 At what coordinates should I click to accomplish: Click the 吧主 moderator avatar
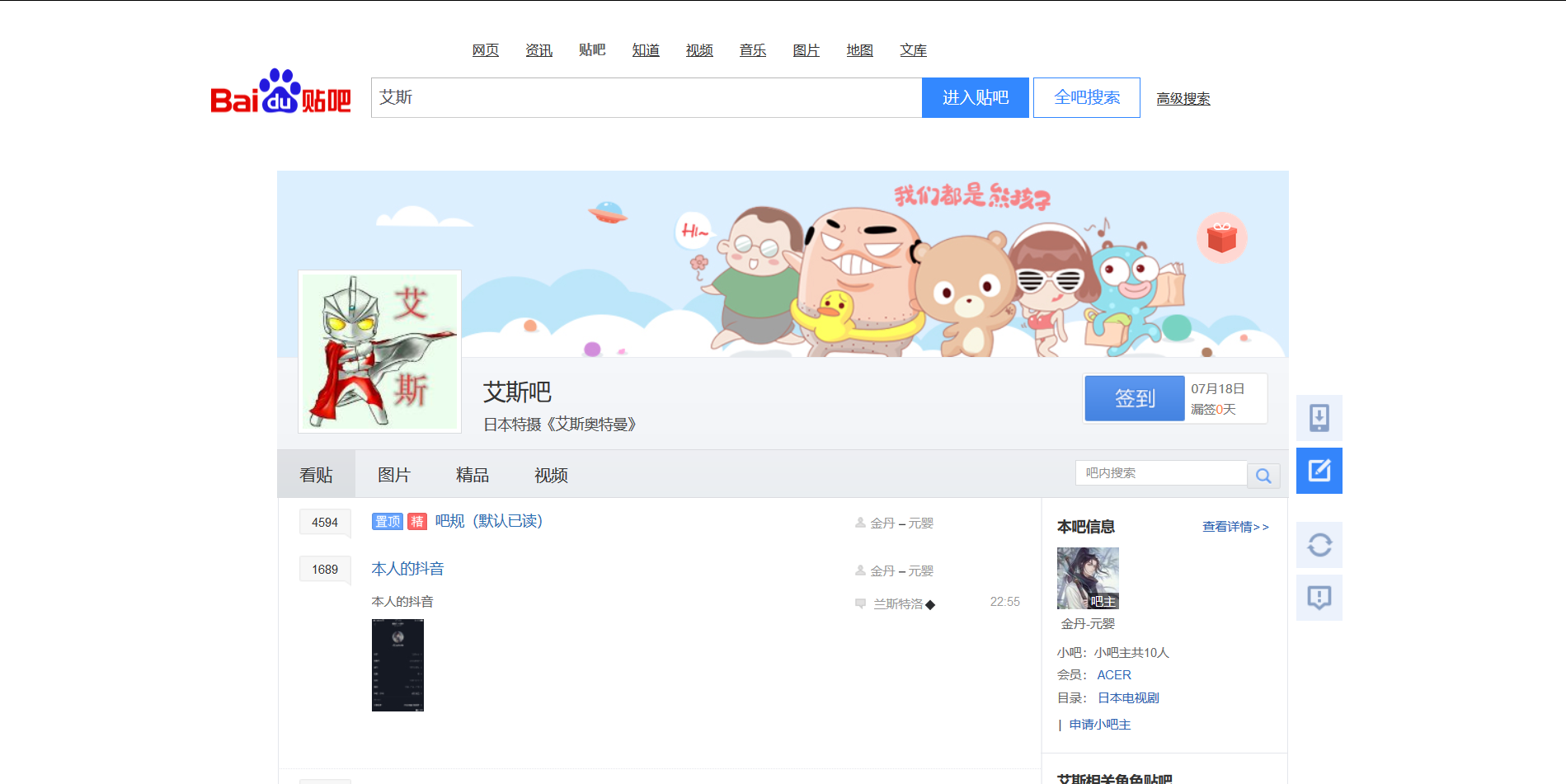[x=1088, y=578]
